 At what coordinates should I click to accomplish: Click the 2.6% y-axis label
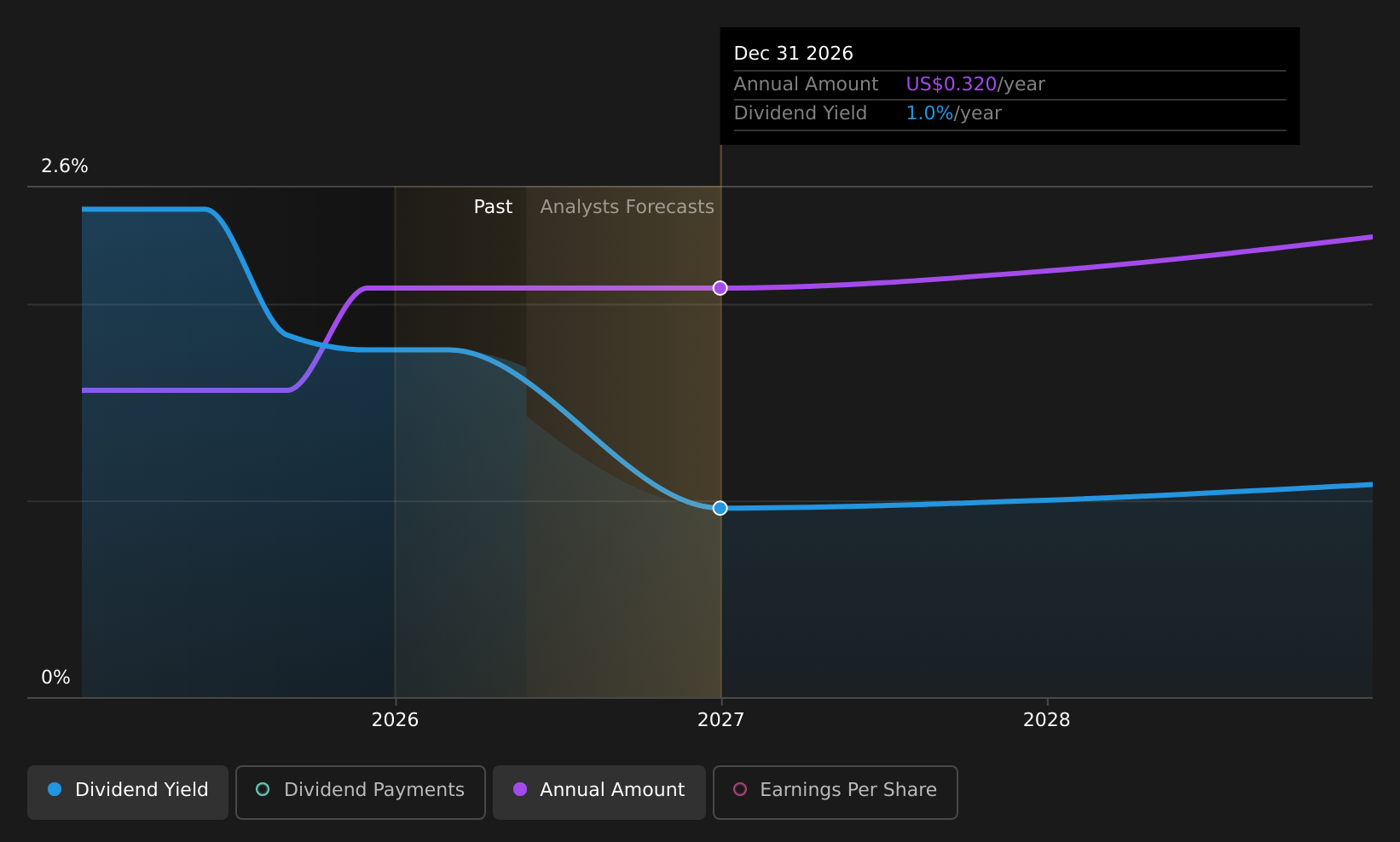(65, 166)
